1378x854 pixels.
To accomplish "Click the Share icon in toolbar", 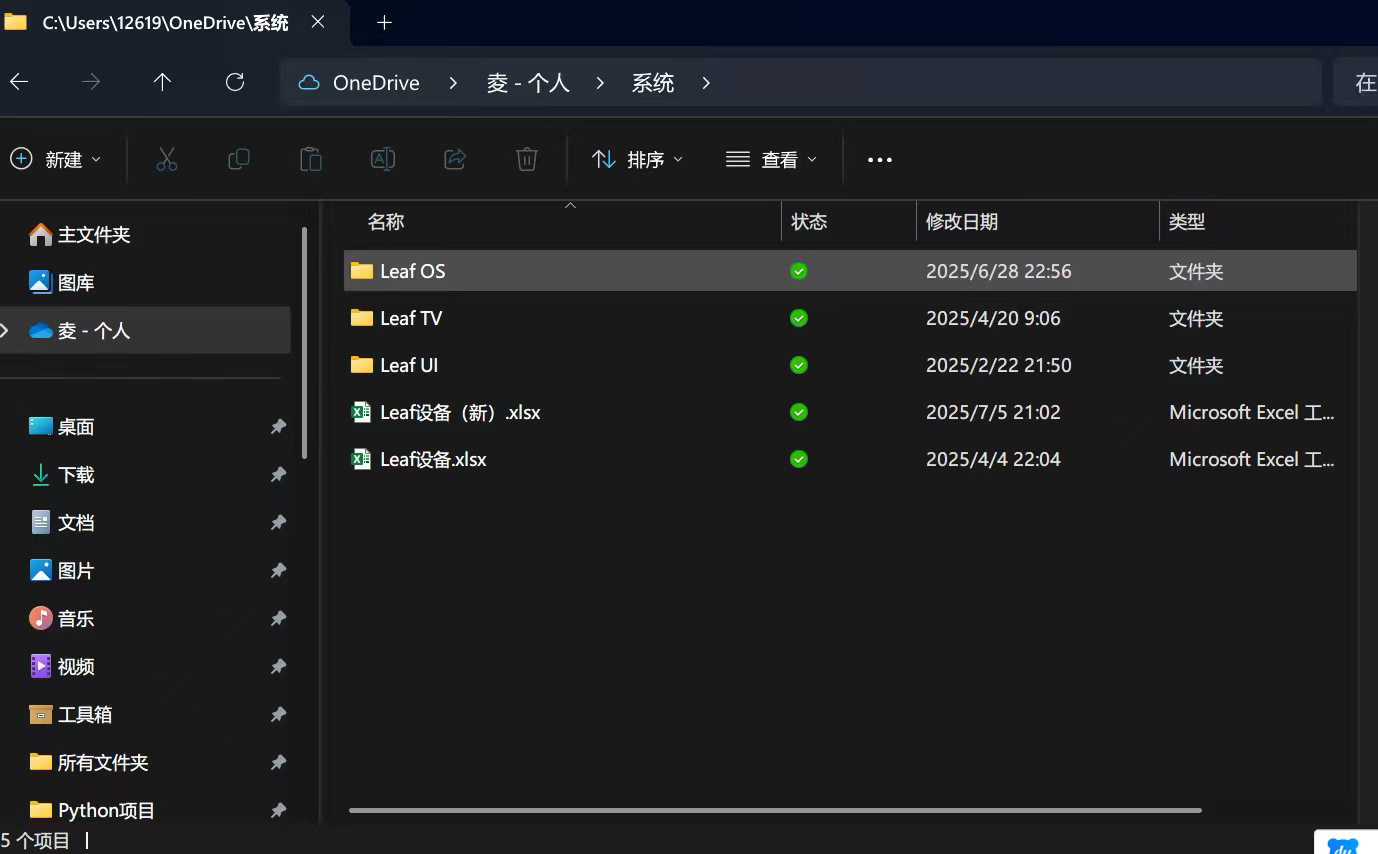I will click(x=455, y=159).
